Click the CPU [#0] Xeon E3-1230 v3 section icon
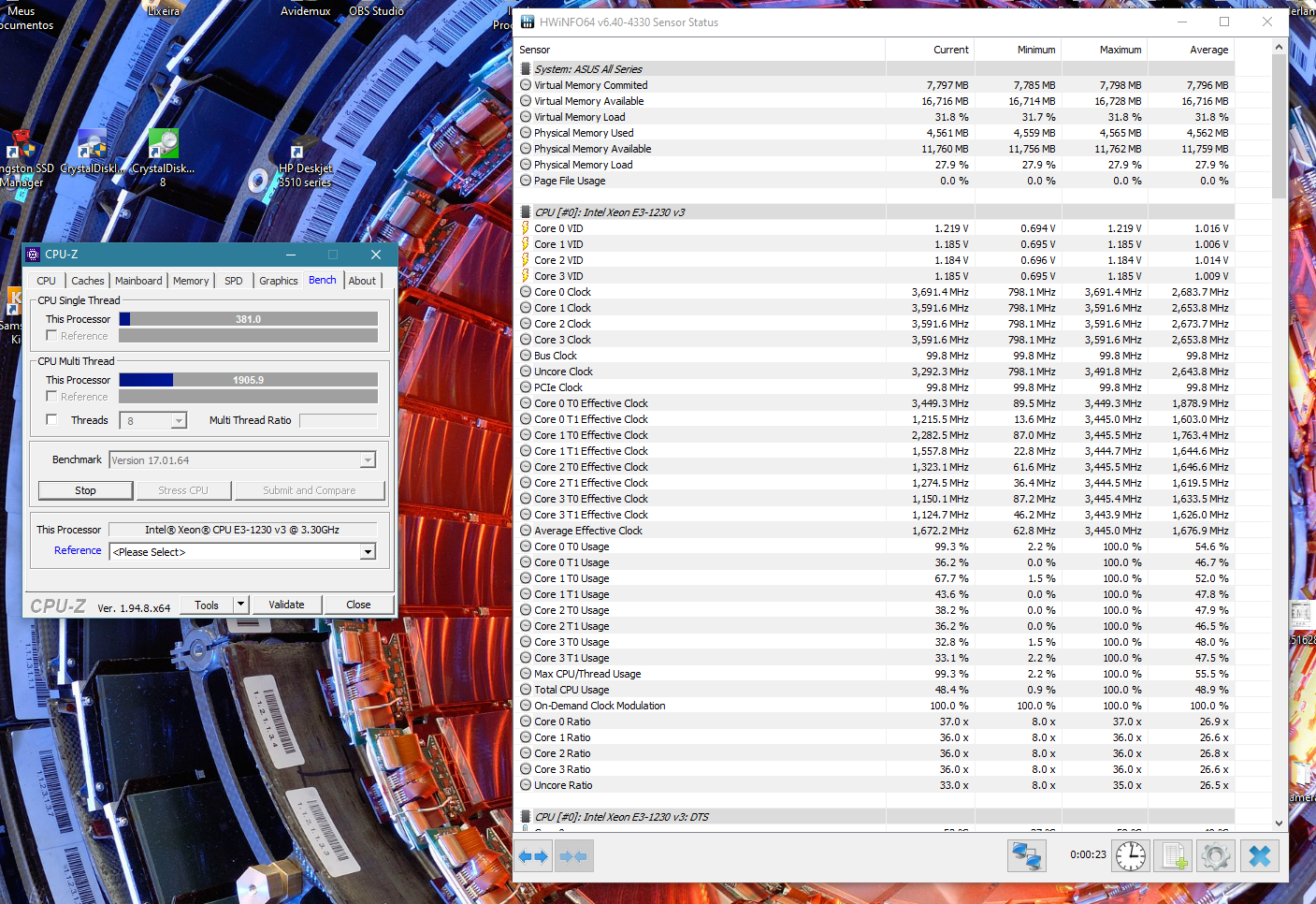The height and width of the screenshot is (904, 1316). click(x=526, y=212)
